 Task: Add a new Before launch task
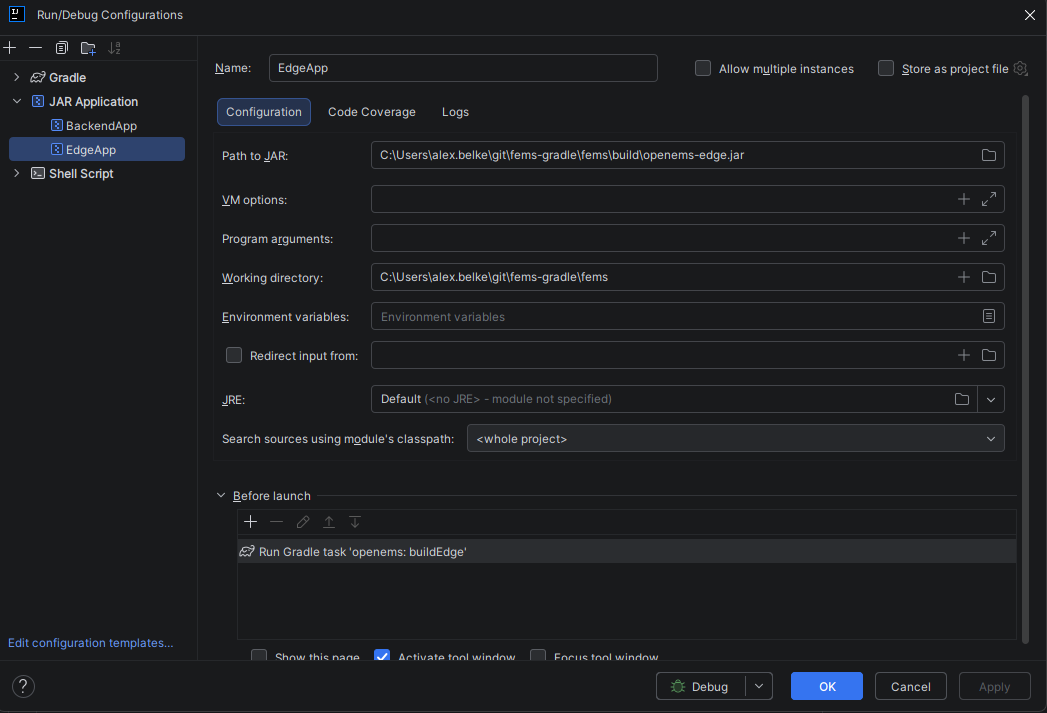pos(250,522)
